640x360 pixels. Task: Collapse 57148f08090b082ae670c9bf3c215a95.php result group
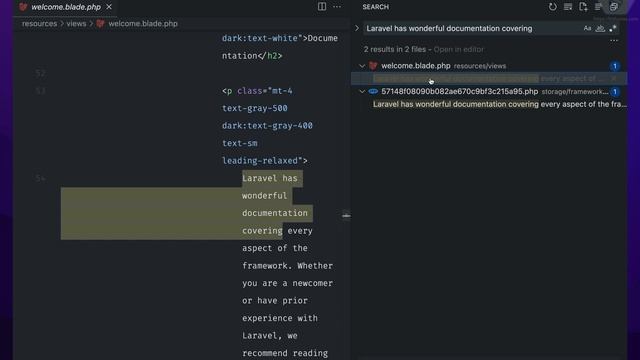(x=362, y=91)
